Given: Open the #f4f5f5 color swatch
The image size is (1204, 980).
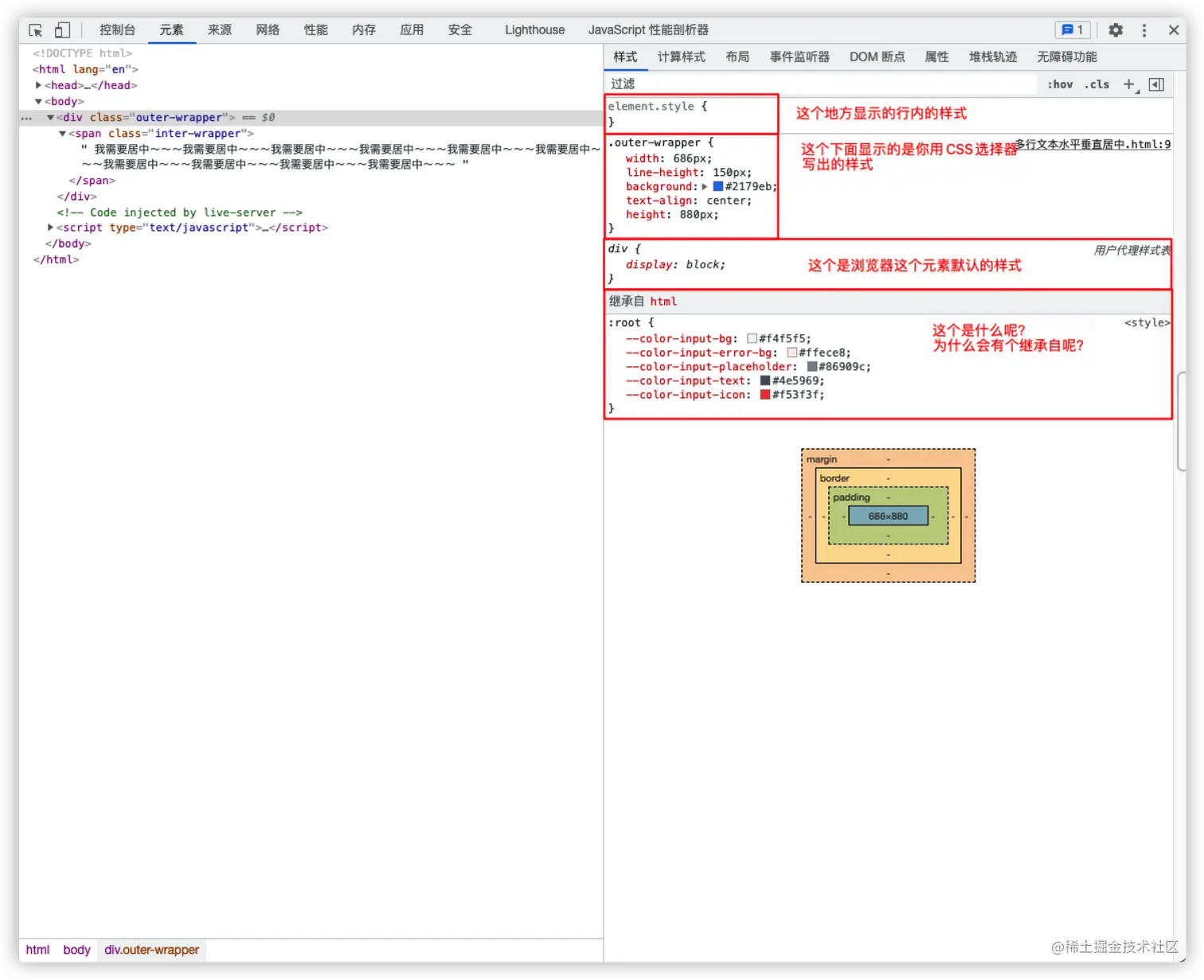Looking at the screenshot, I should point(752,339).
